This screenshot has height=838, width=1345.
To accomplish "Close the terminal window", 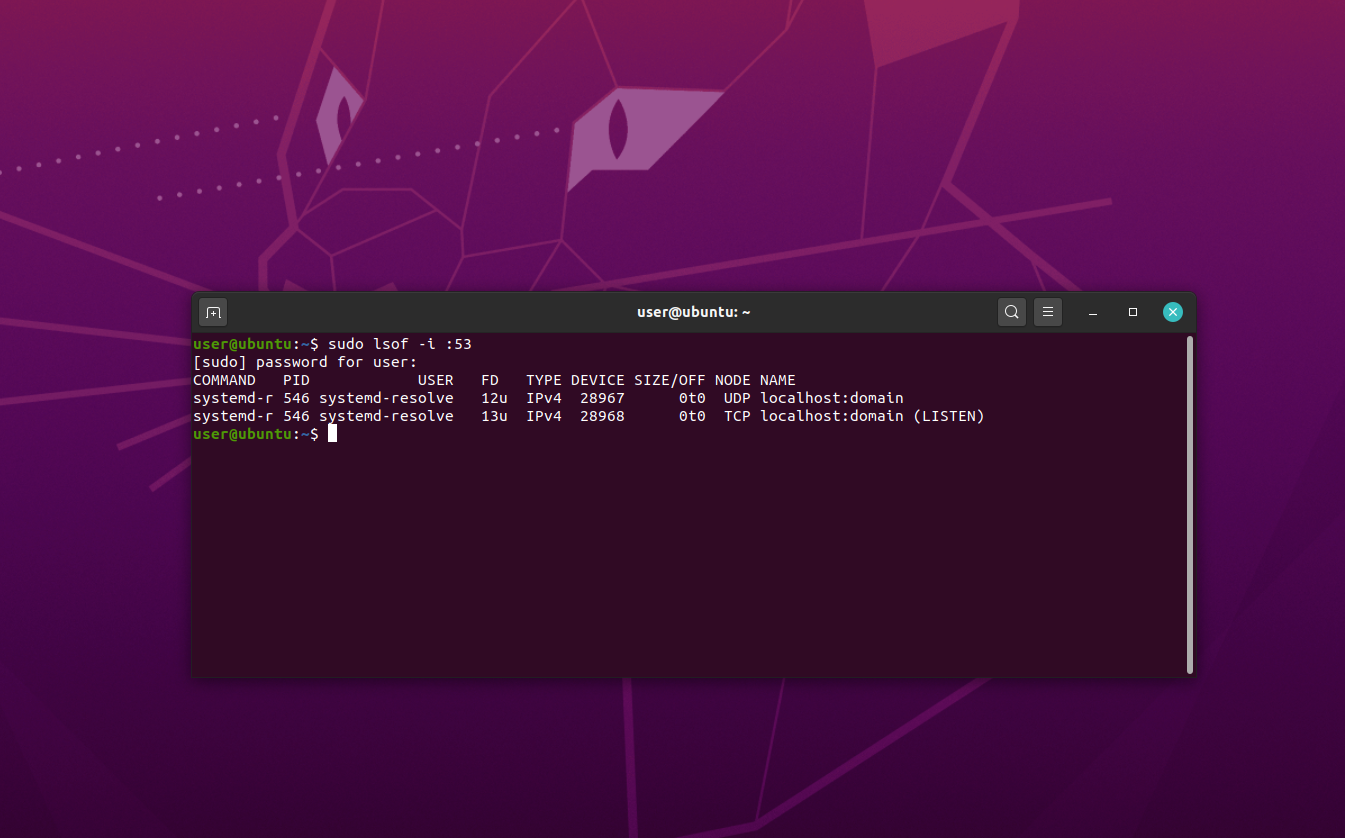I will [1173, 312].
